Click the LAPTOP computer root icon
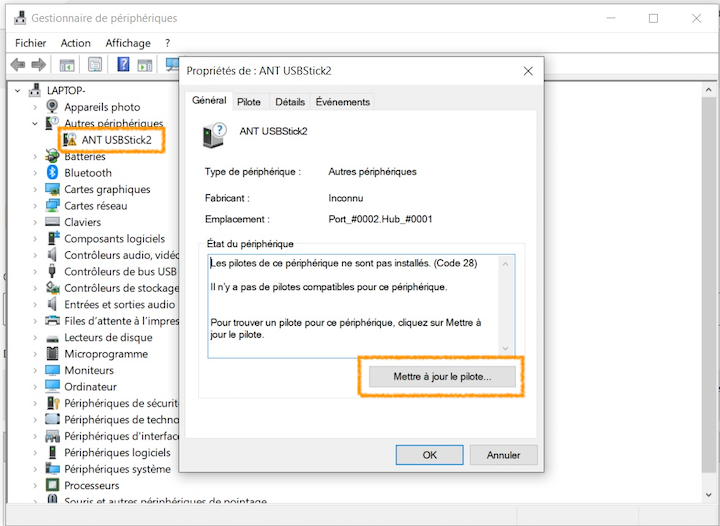720x526 pixels. point(35,90)
